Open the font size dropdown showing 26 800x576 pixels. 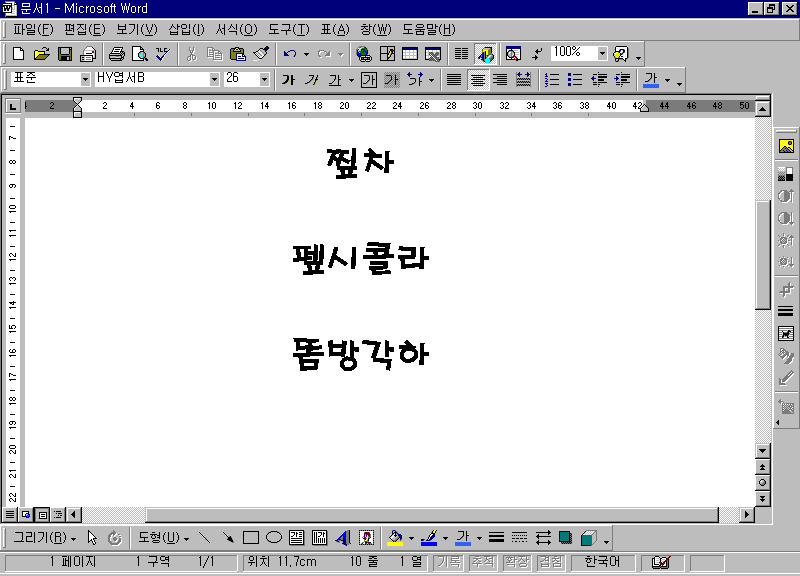click(x=264, y=80)
